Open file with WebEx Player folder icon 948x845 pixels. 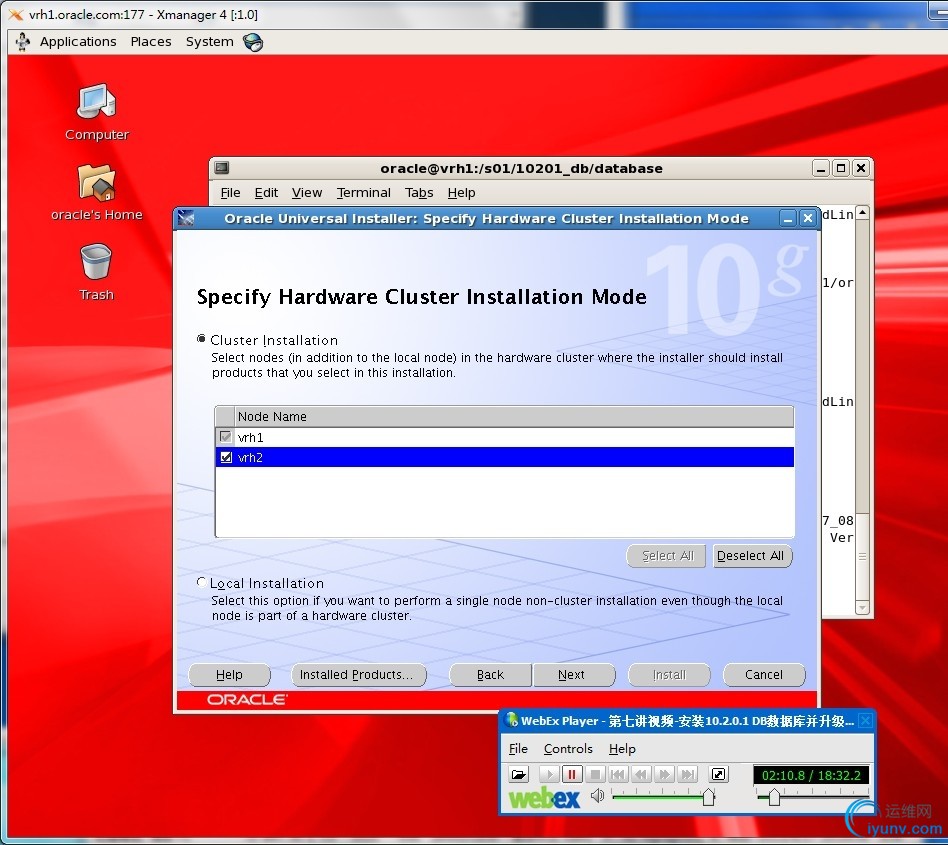pyautogui.click(x=519, y=774)
